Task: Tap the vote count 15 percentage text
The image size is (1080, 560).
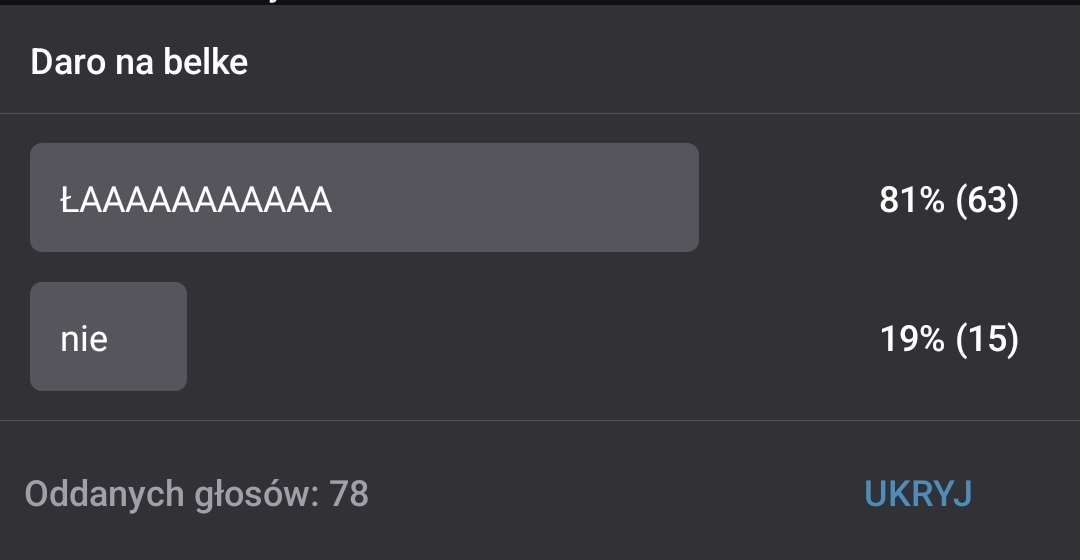Action: coord(948,340)
